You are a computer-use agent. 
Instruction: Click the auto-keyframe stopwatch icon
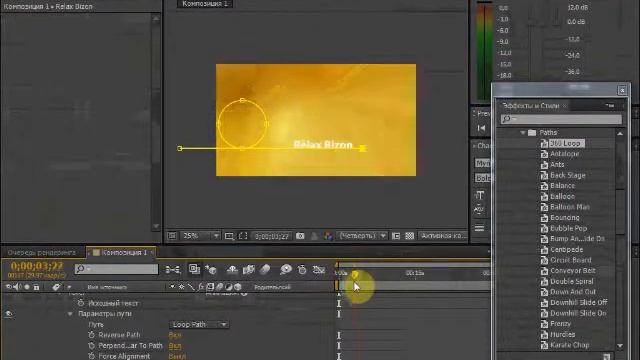(x=302, y=269)
